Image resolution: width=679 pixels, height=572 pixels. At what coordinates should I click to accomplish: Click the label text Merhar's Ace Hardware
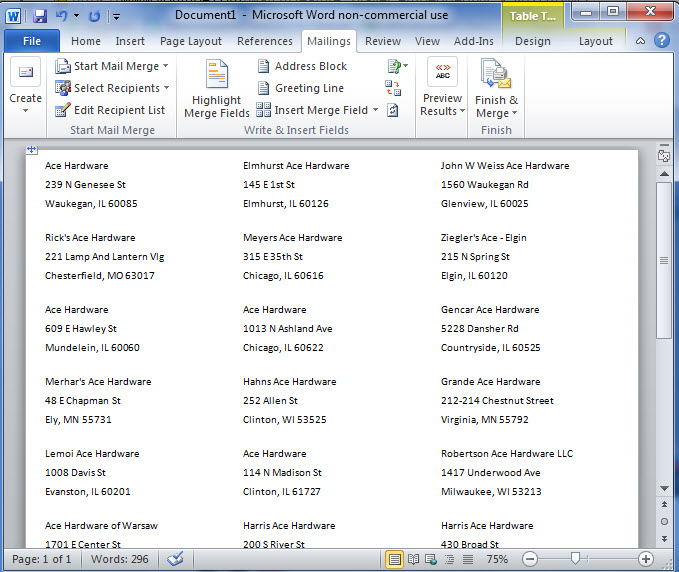click(x=98, y=382)
